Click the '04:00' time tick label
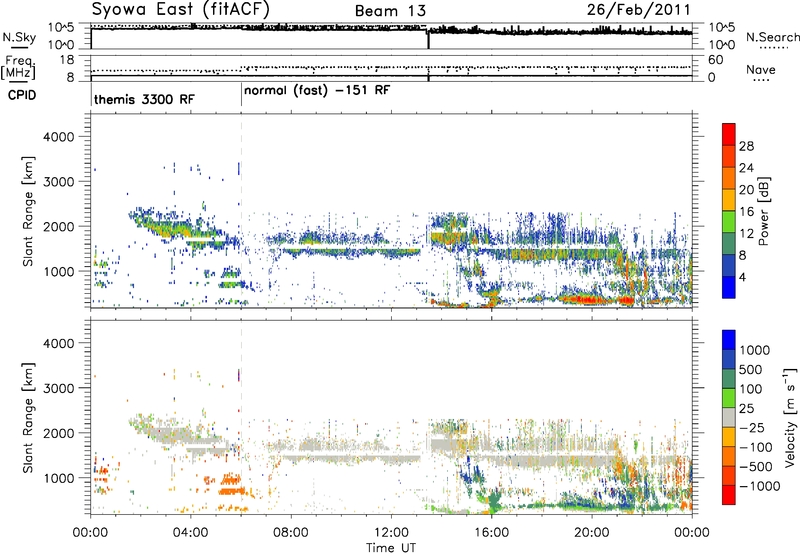Screen dimensions: 800x554 click(x=191, y=533)
